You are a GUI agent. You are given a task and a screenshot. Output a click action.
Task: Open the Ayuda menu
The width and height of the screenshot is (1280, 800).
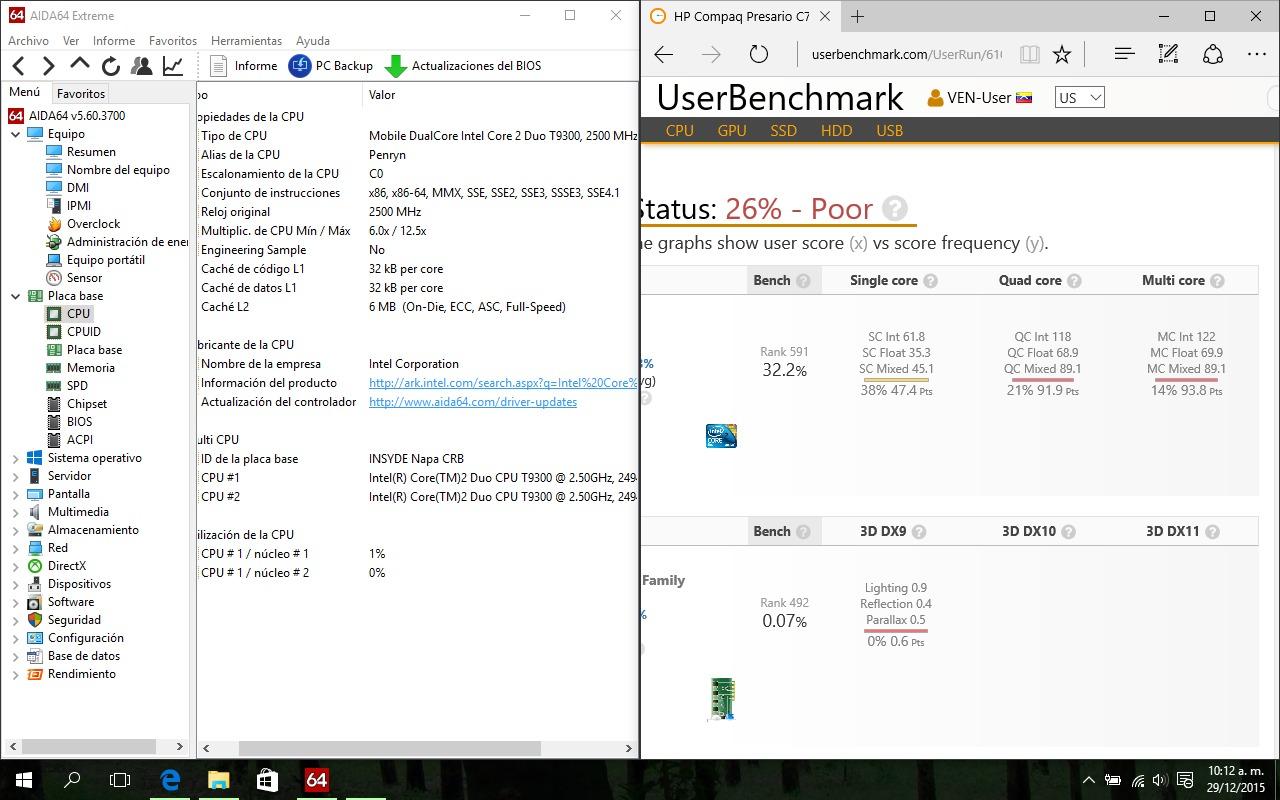click(x=313, y=41)
